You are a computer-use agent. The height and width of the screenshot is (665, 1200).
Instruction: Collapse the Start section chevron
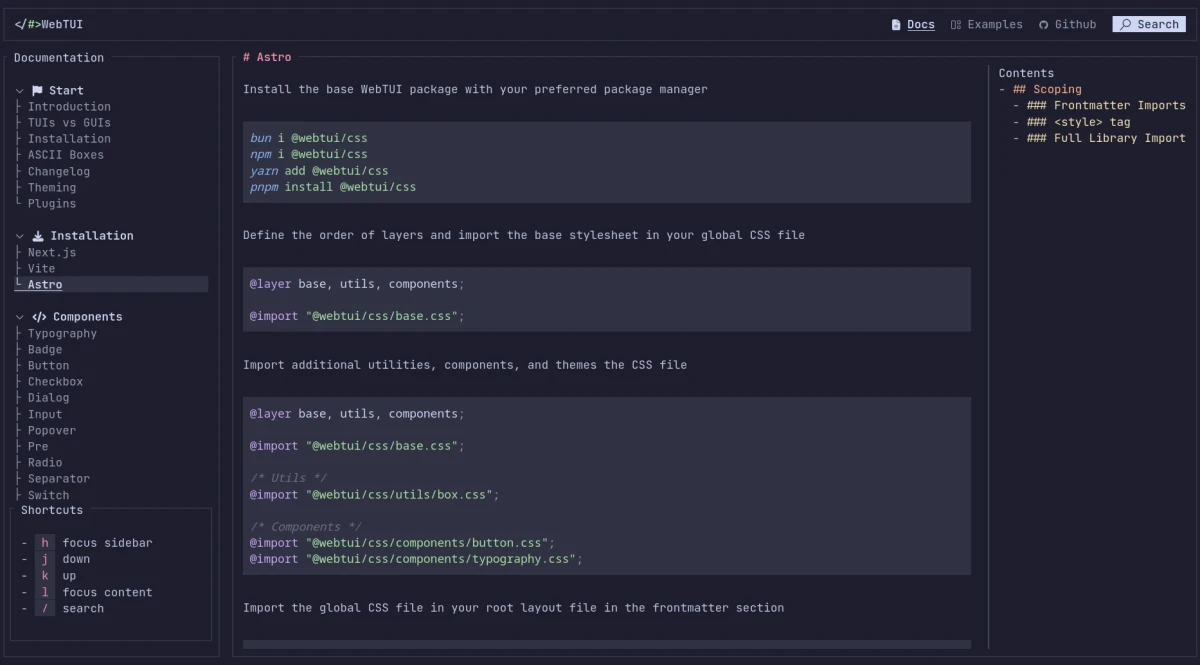pos(19,91)
